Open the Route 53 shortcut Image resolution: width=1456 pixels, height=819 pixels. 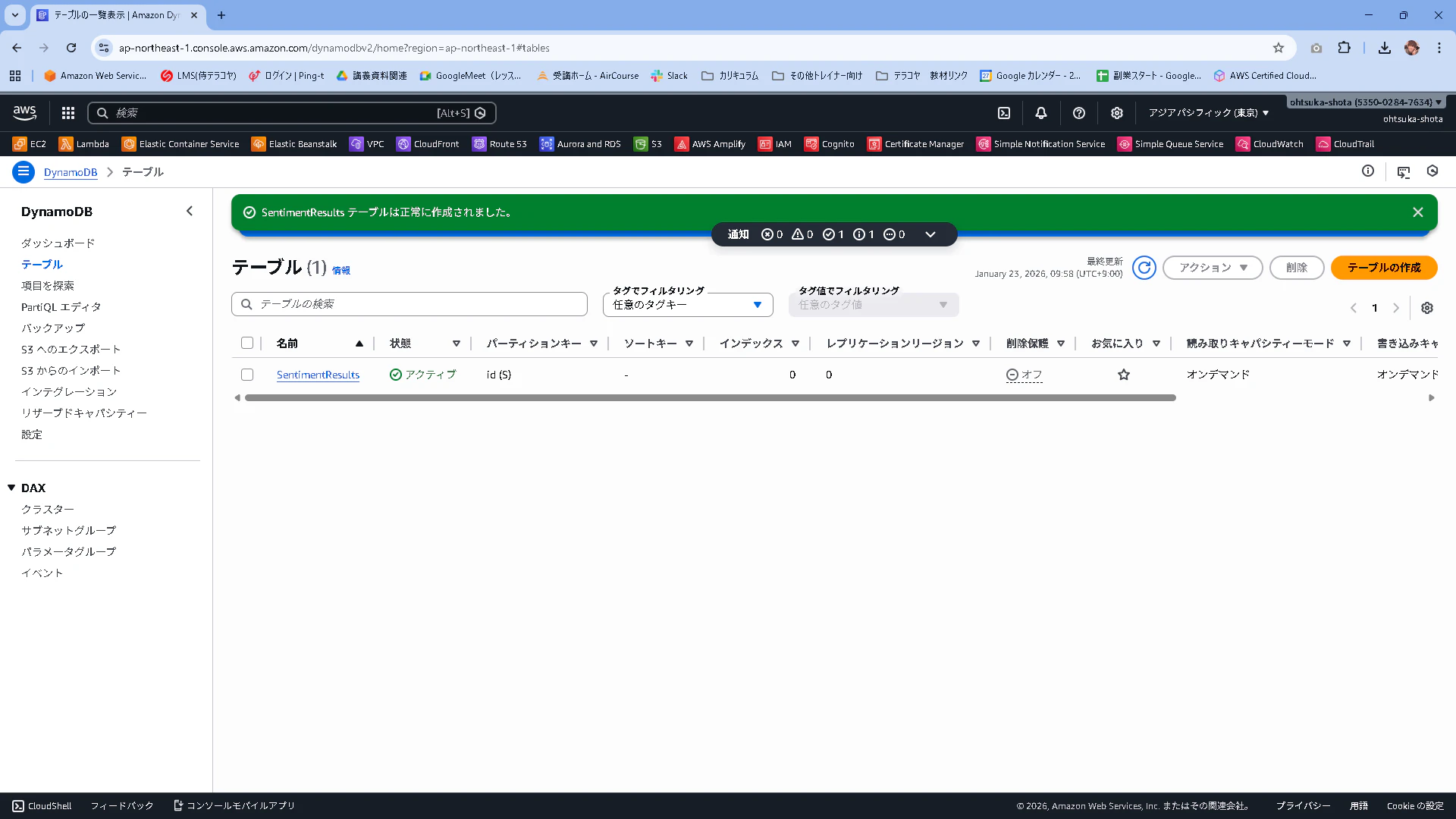500,144
